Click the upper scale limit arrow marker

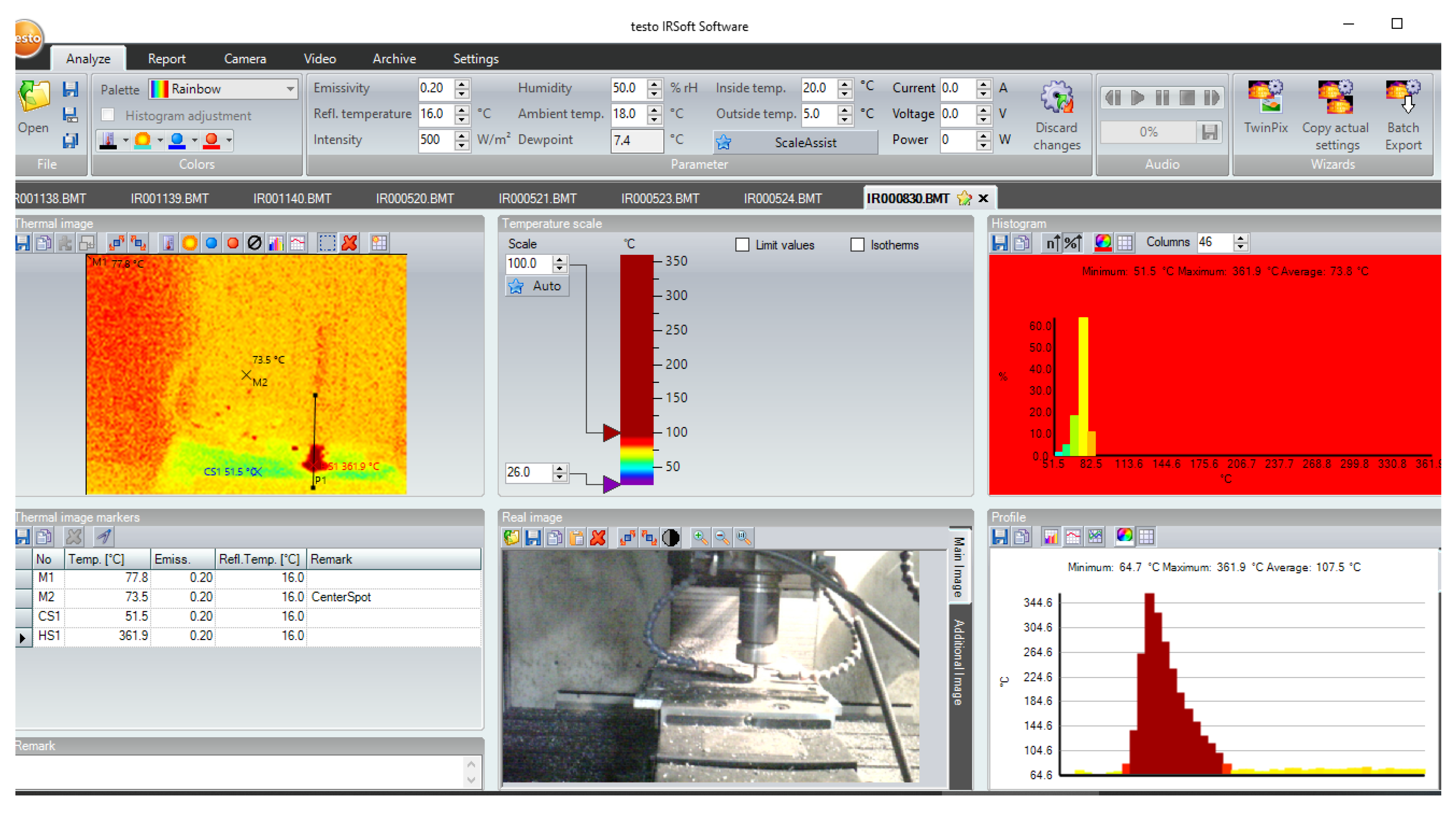610,433
